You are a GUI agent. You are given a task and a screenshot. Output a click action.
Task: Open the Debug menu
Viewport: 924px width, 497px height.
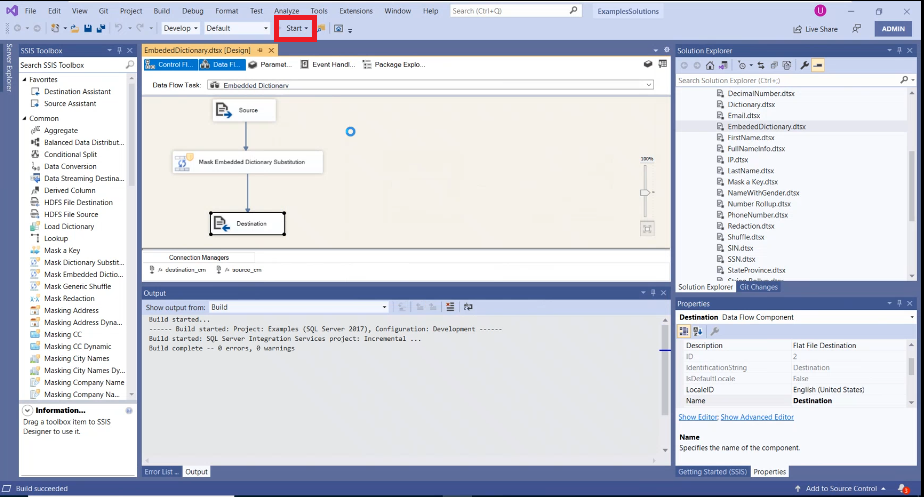click(x=193, y=11)
